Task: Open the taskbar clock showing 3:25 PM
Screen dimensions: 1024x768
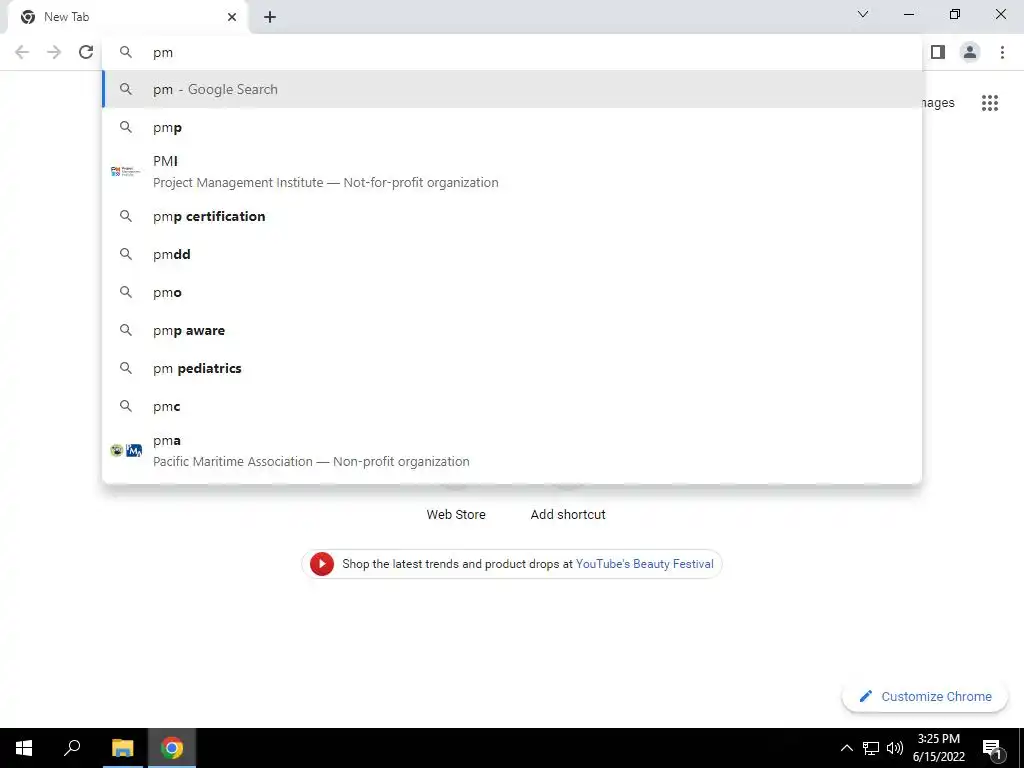Action: pyautogui.click(x=938, y=748)
